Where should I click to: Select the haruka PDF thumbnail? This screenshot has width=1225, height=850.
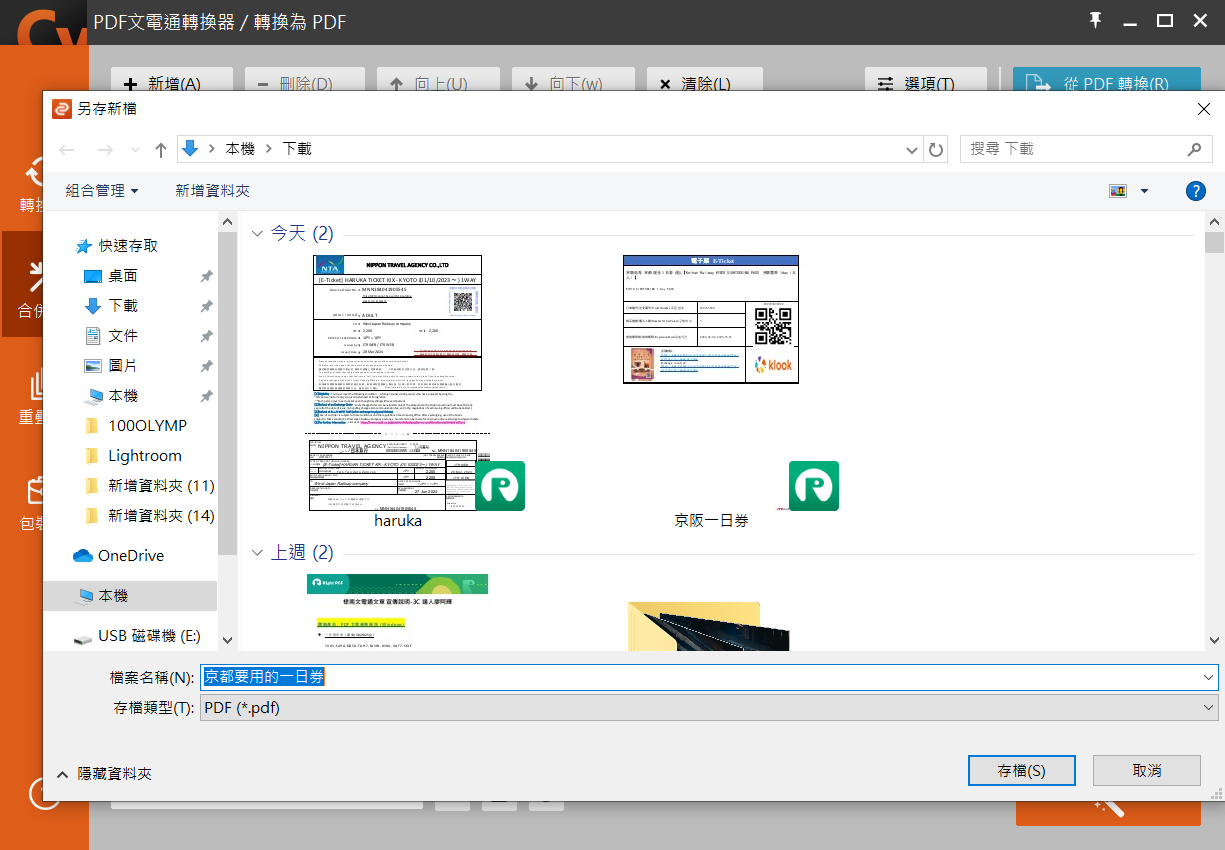[398, 385]
